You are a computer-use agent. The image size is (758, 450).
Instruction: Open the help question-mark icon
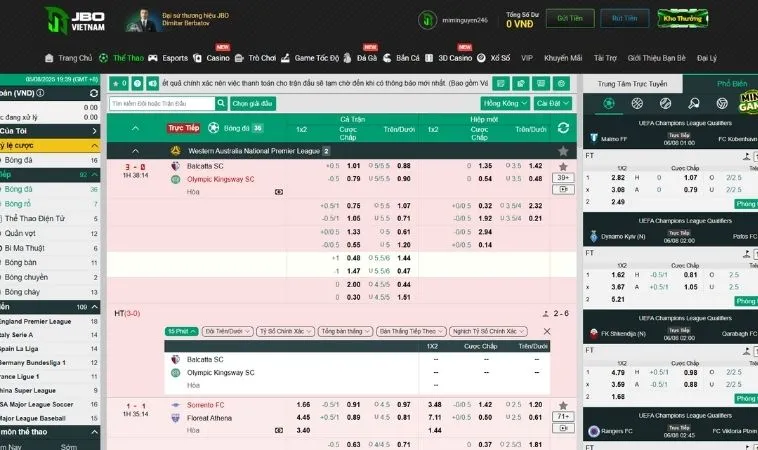[x=137, y=84]
